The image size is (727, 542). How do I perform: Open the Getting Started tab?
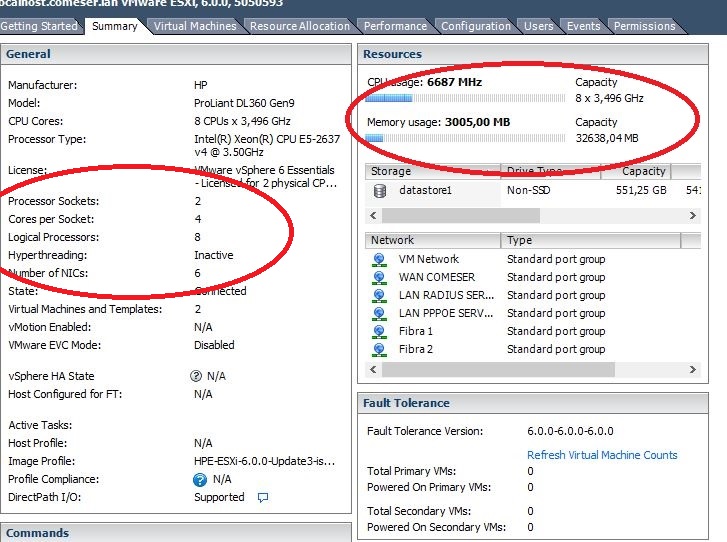click(39, 26)
